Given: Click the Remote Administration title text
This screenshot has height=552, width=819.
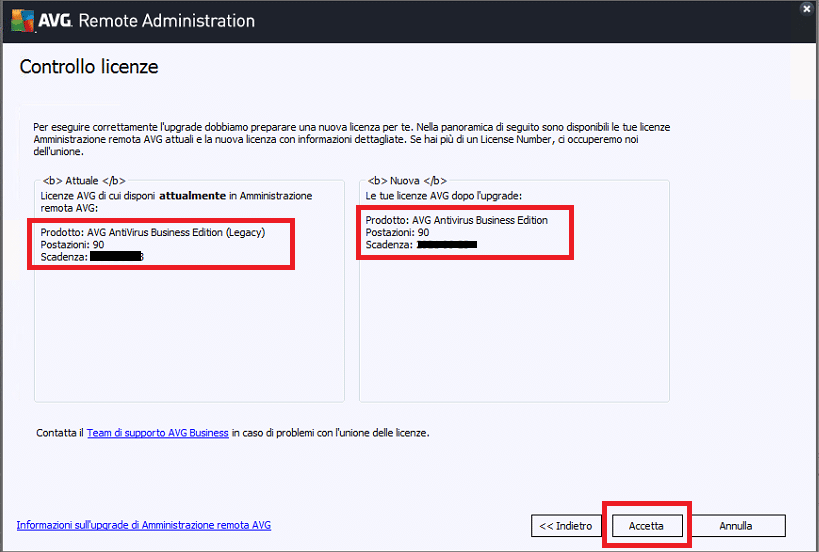Looking at the screenshot, I should point(167,21).
